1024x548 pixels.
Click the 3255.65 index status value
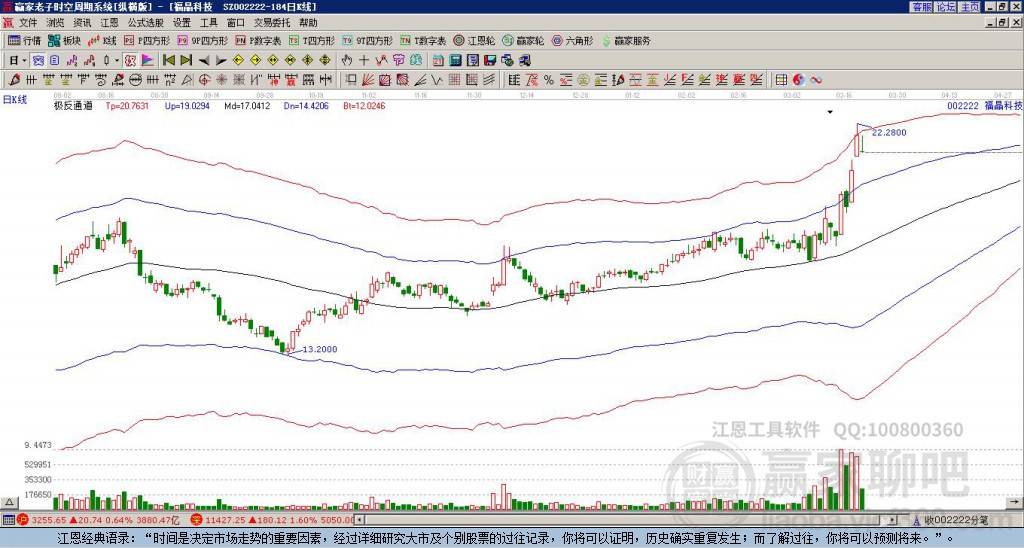pos(50,520)
